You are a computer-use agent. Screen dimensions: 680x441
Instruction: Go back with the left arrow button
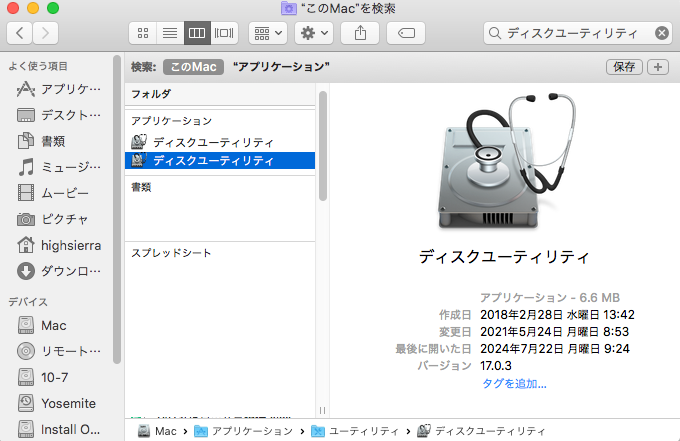point(20,33)
